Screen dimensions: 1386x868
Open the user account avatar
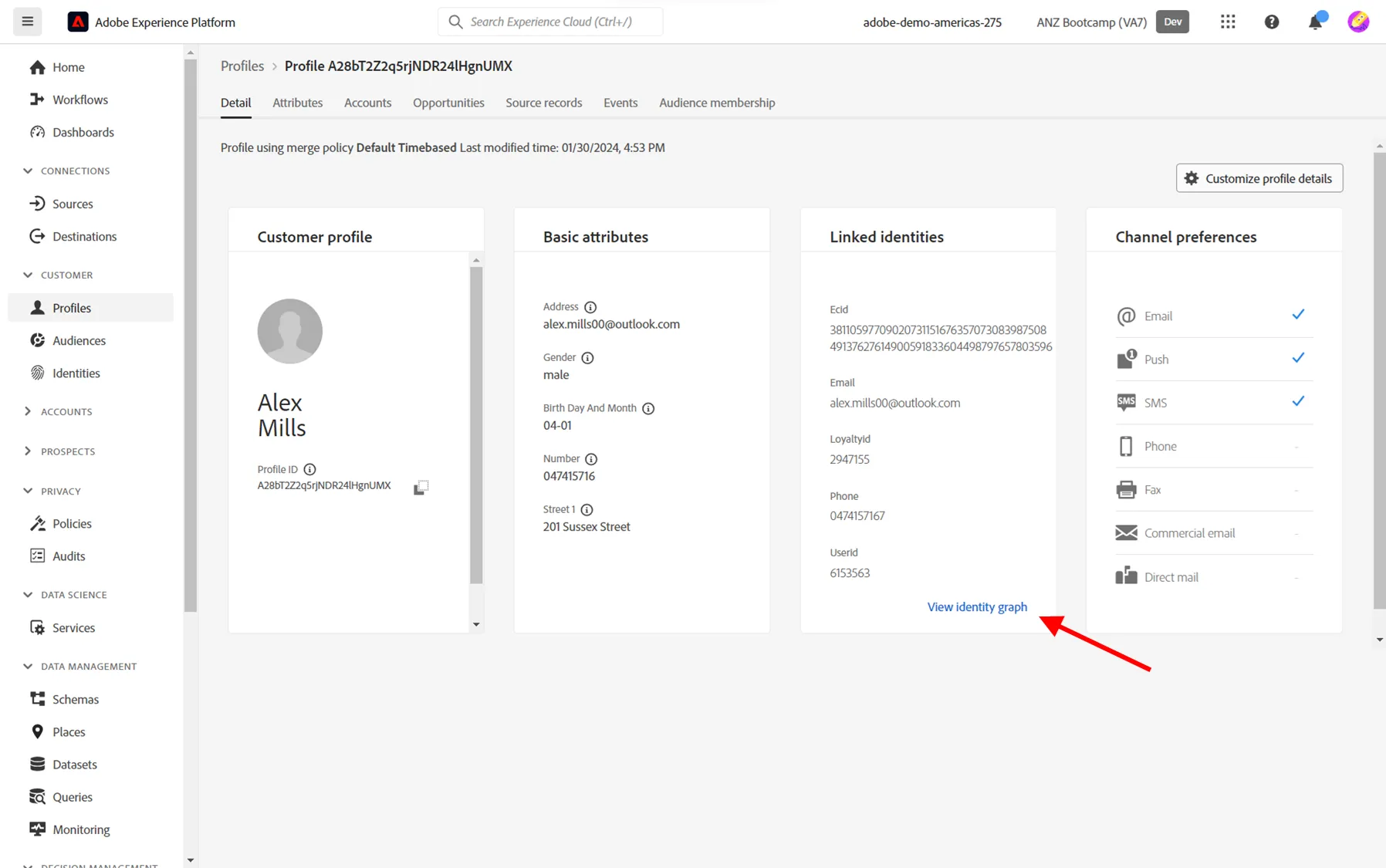(1358, 22)
